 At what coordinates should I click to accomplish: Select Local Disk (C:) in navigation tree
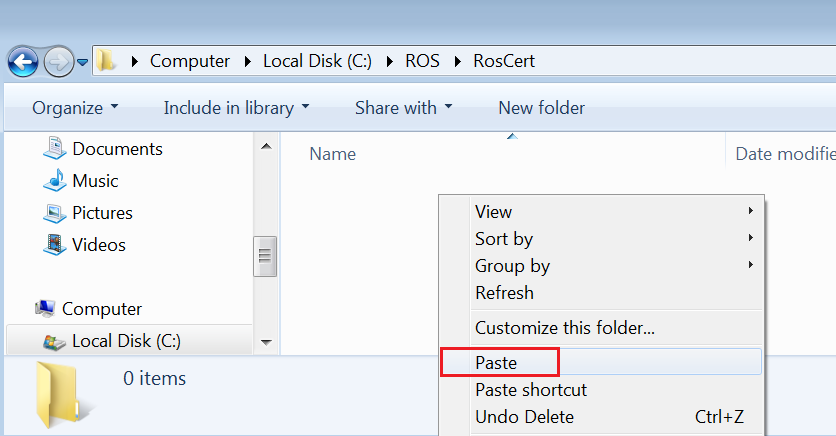(128, 341)
